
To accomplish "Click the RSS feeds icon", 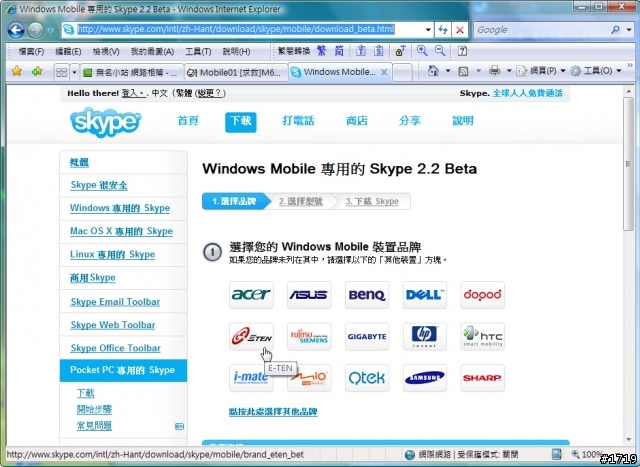I will point(463,71).
